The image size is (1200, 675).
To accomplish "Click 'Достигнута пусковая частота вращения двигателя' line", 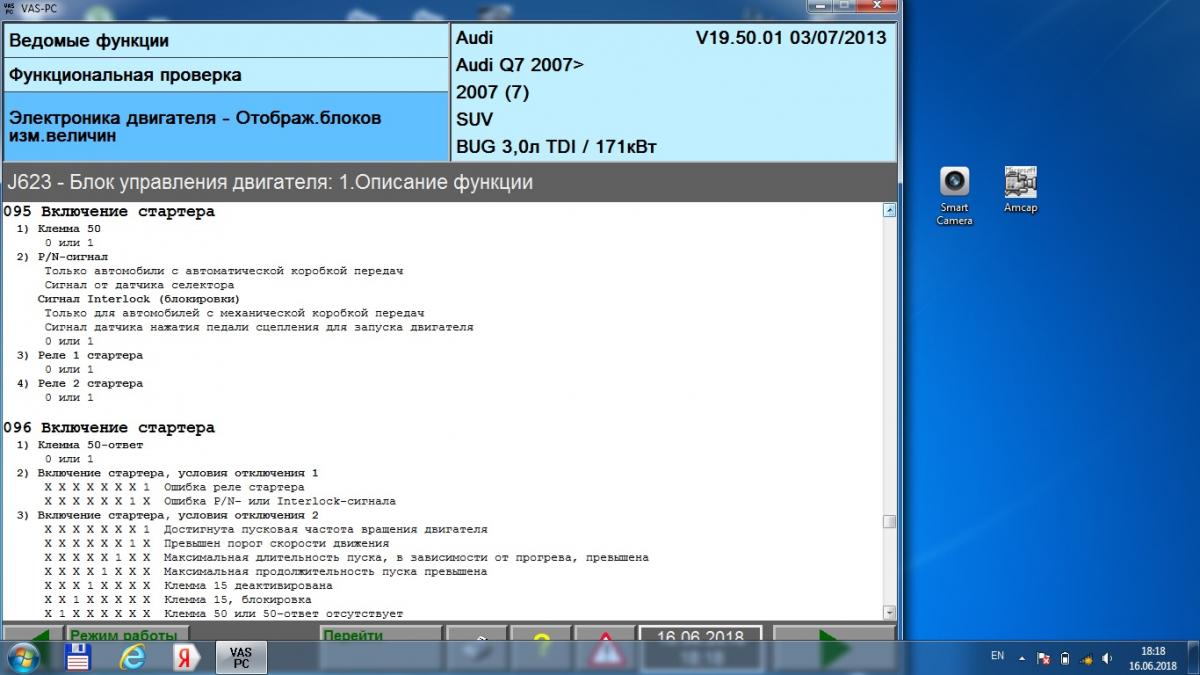I will [326, 529].
